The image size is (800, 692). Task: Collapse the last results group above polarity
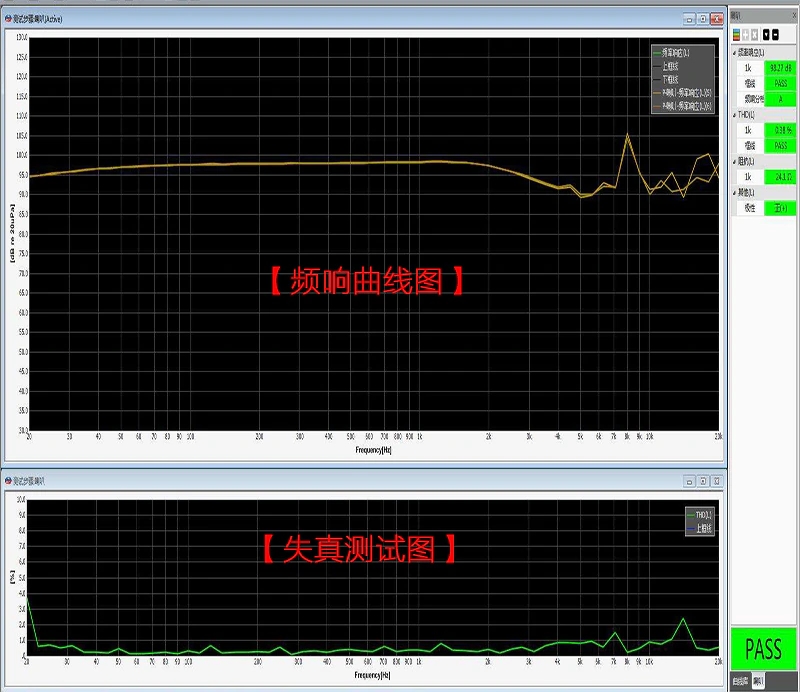734,192
